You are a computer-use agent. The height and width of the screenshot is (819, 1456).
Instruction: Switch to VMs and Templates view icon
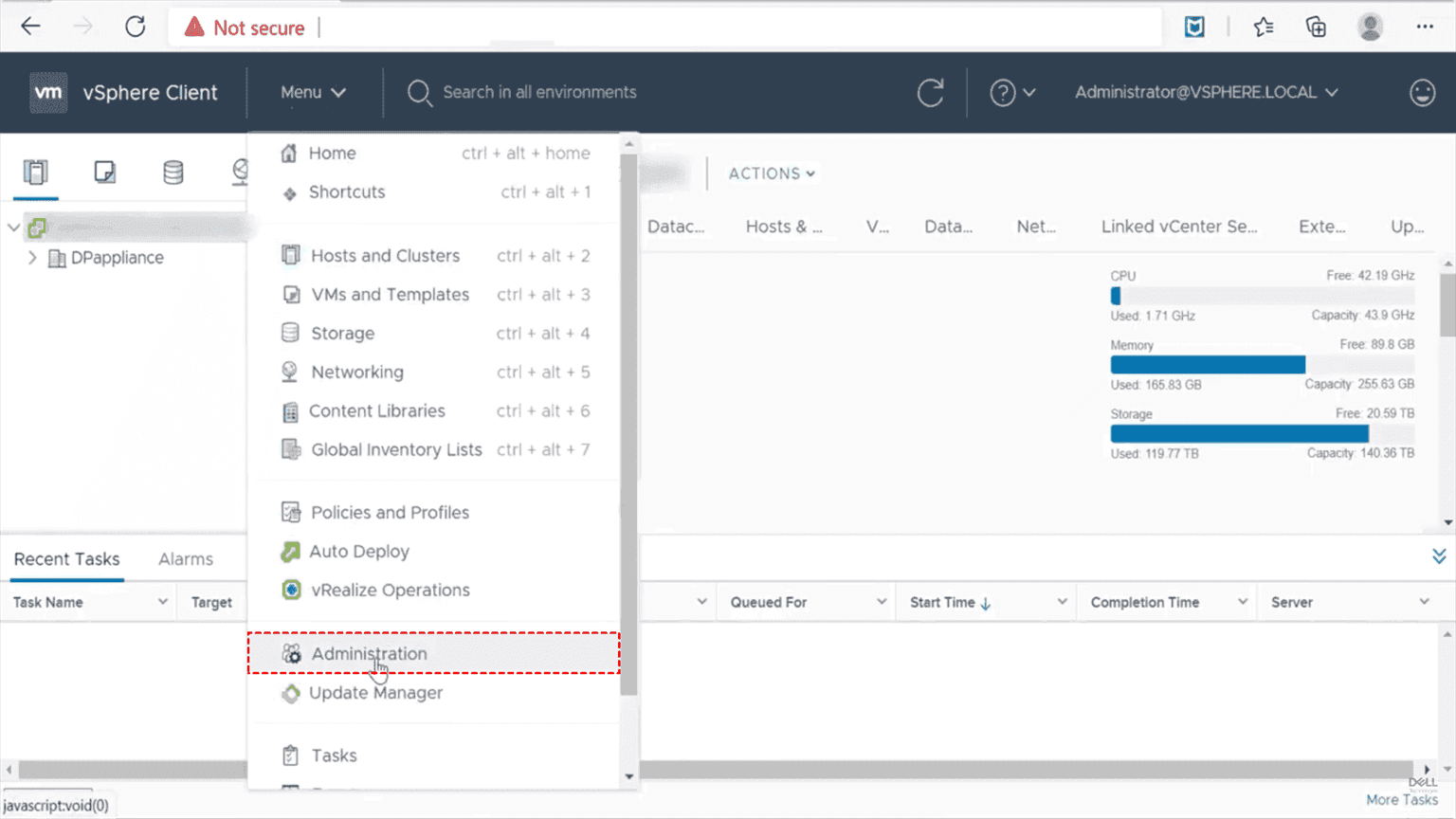click(104, 173)
